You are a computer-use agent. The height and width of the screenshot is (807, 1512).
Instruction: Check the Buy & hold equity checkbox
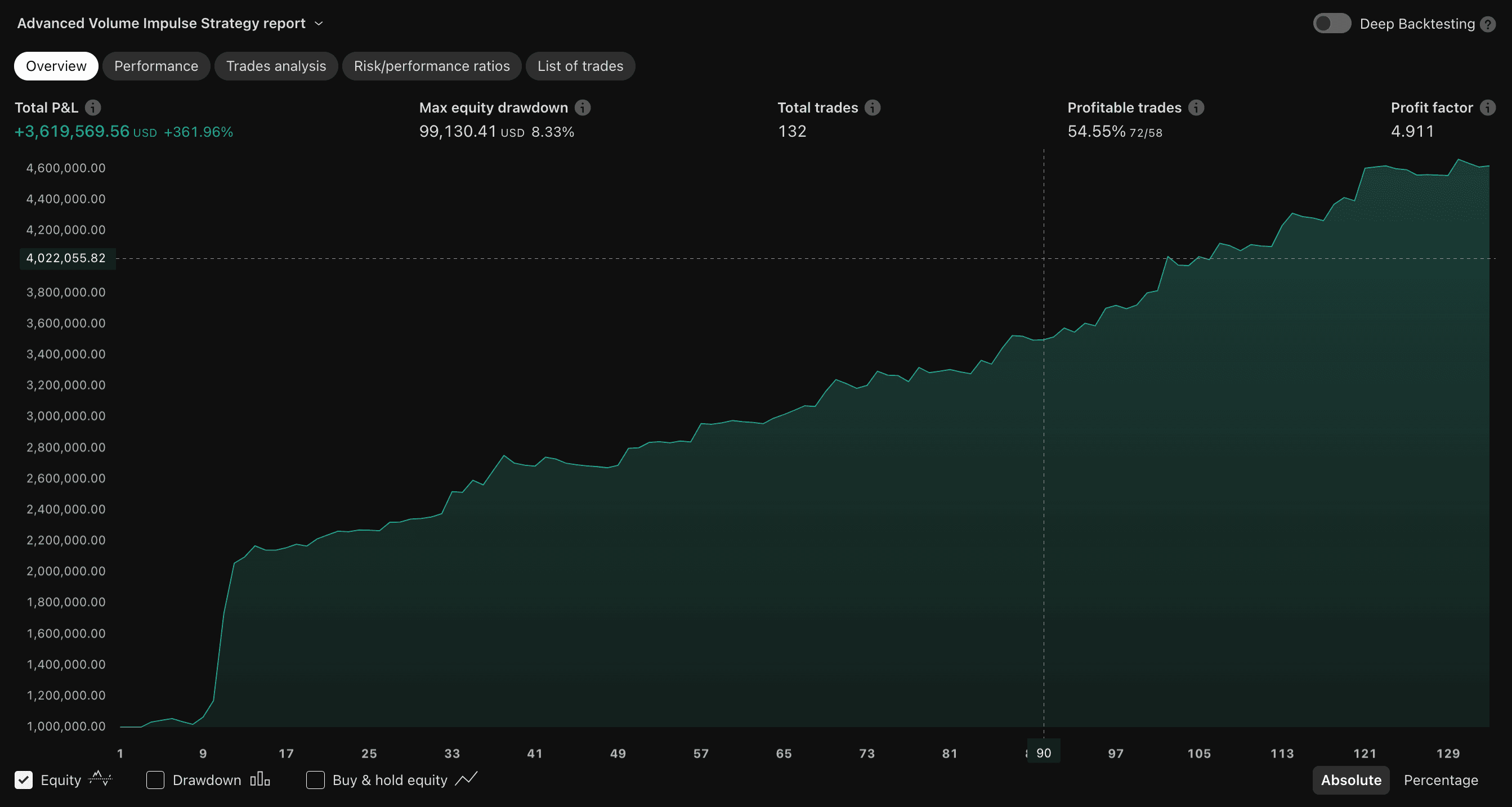click(x=315, y=780)
